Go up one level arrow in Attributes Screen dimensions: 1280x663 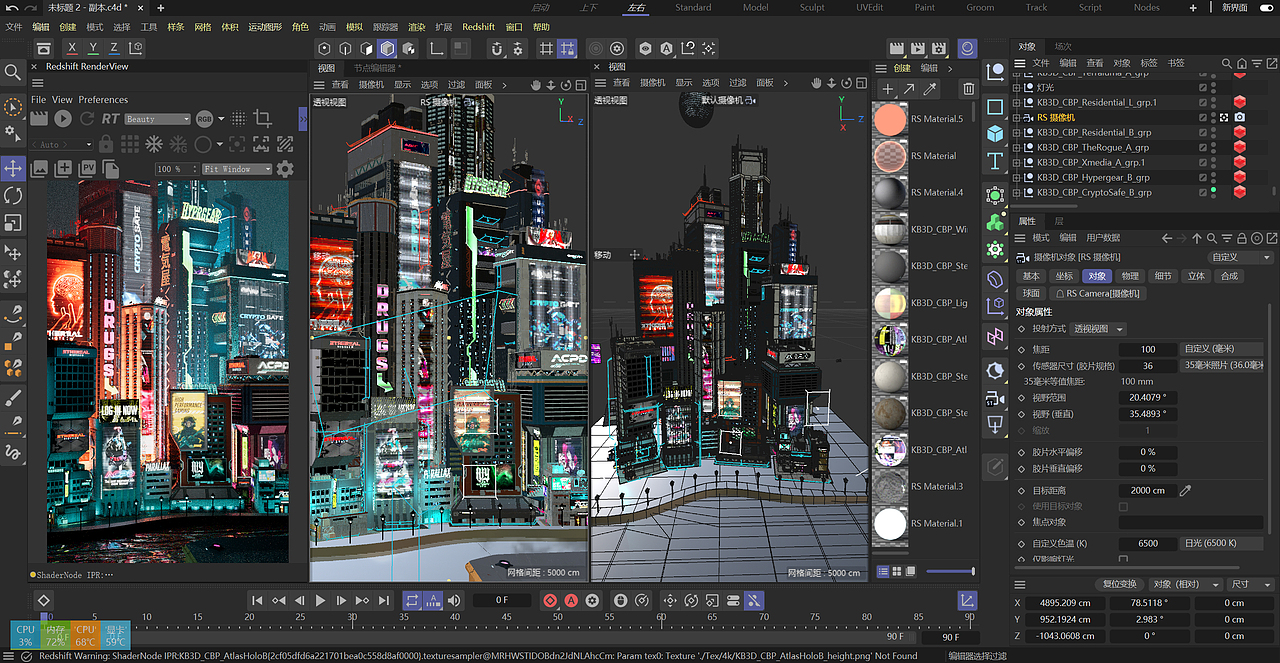click(x=1197, y=238)
